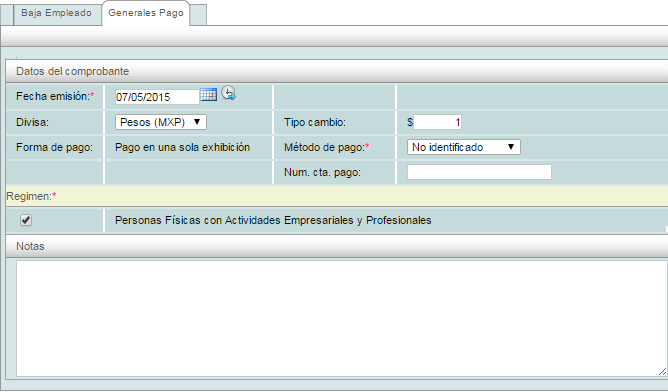Click the Datos del comprobante section header
668x392 pixels.
click(x=337, y=71)
